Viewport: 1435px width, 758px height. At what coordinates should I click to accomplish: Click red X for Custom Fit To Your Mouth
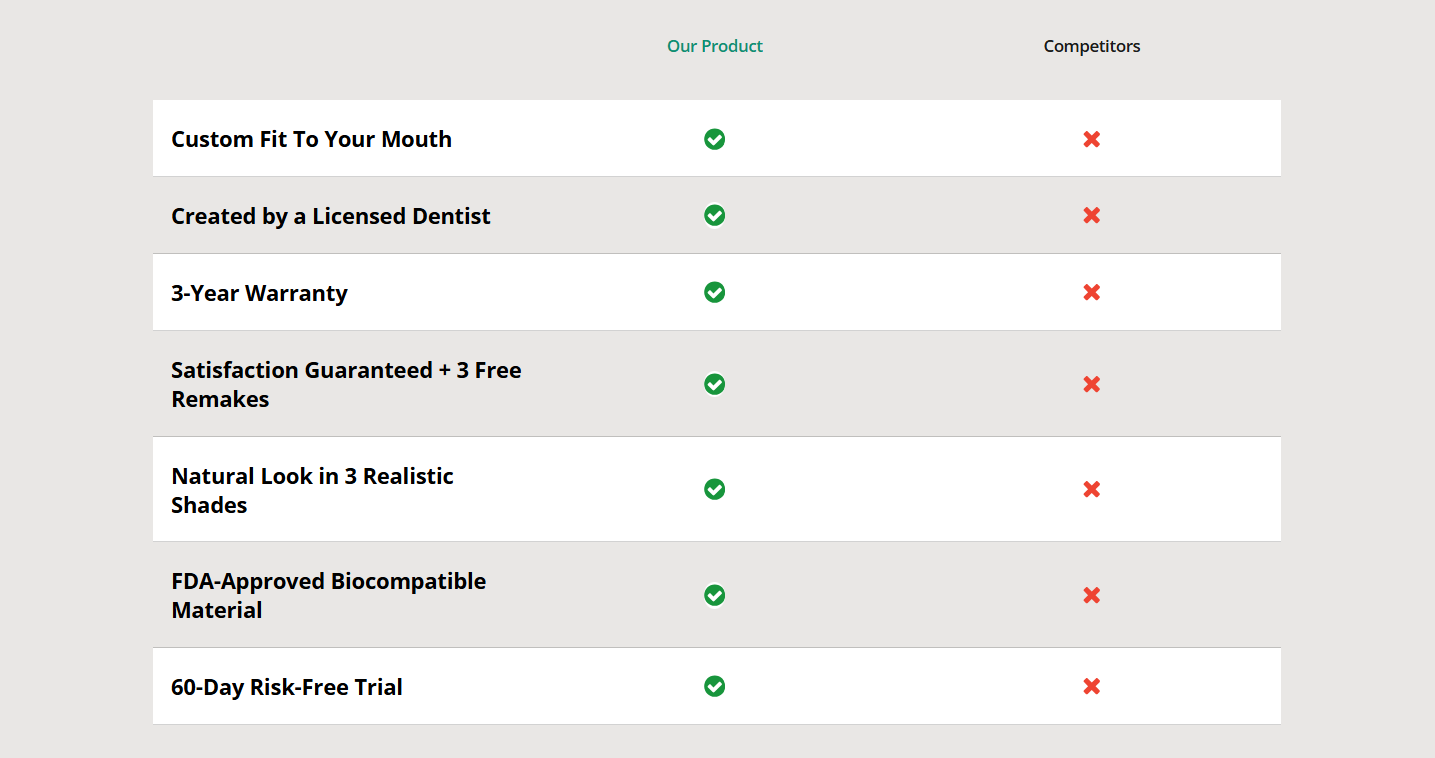pyautogui.click(x=1091, y=139)
